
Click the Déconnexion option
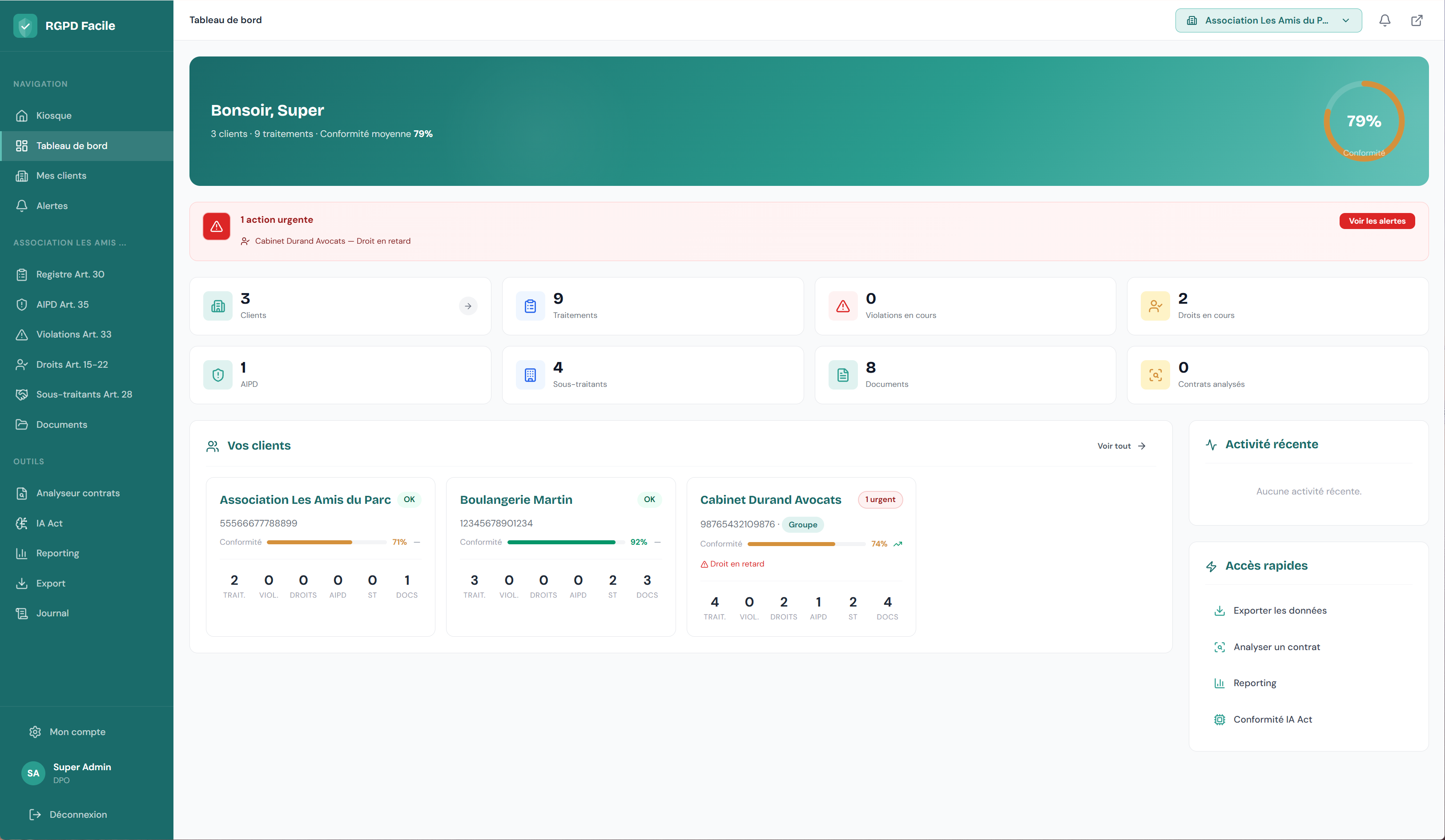pos(78,814)
